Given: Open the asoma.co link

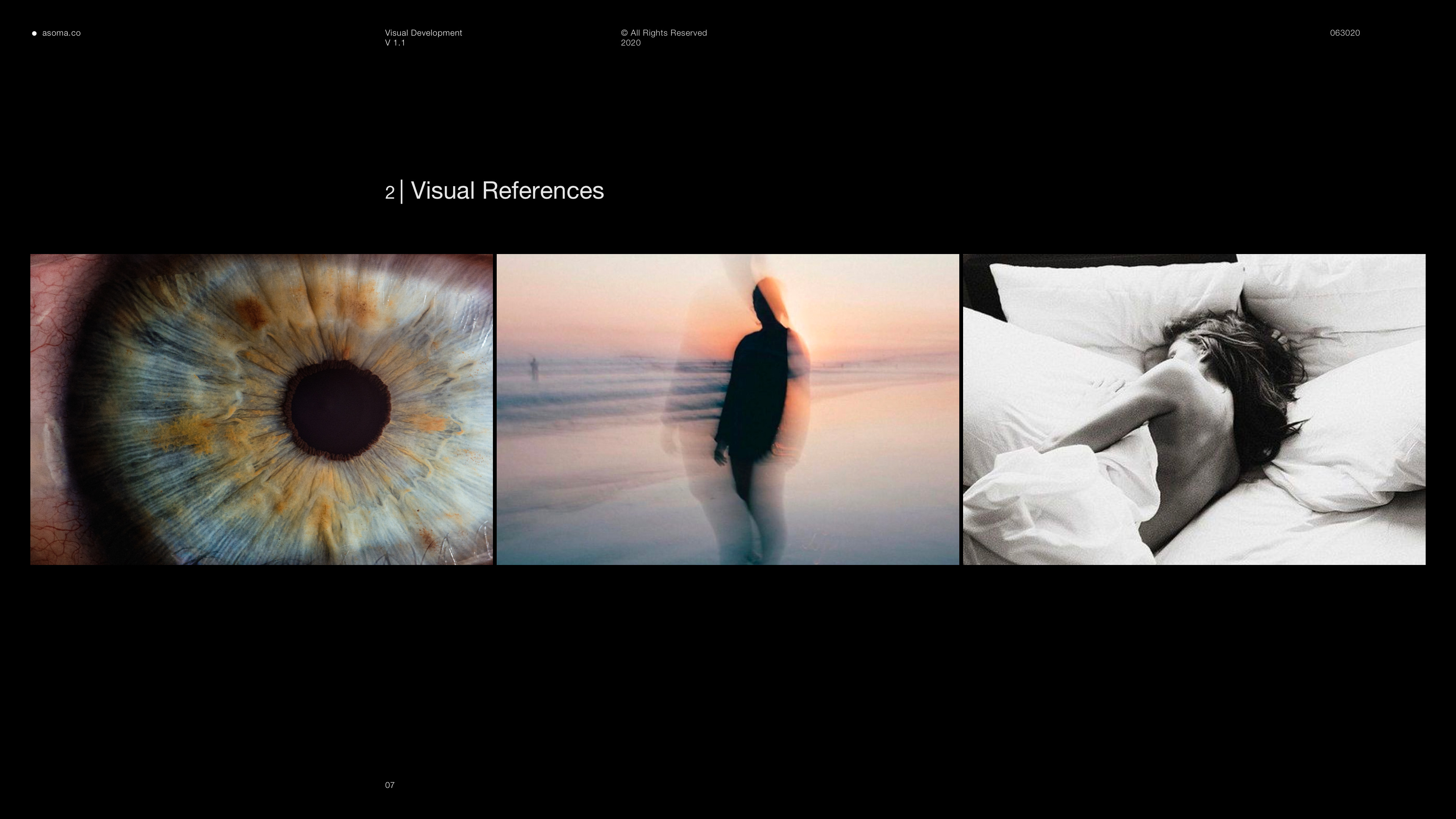Looking at the screenshot, I should coord(61,33).
